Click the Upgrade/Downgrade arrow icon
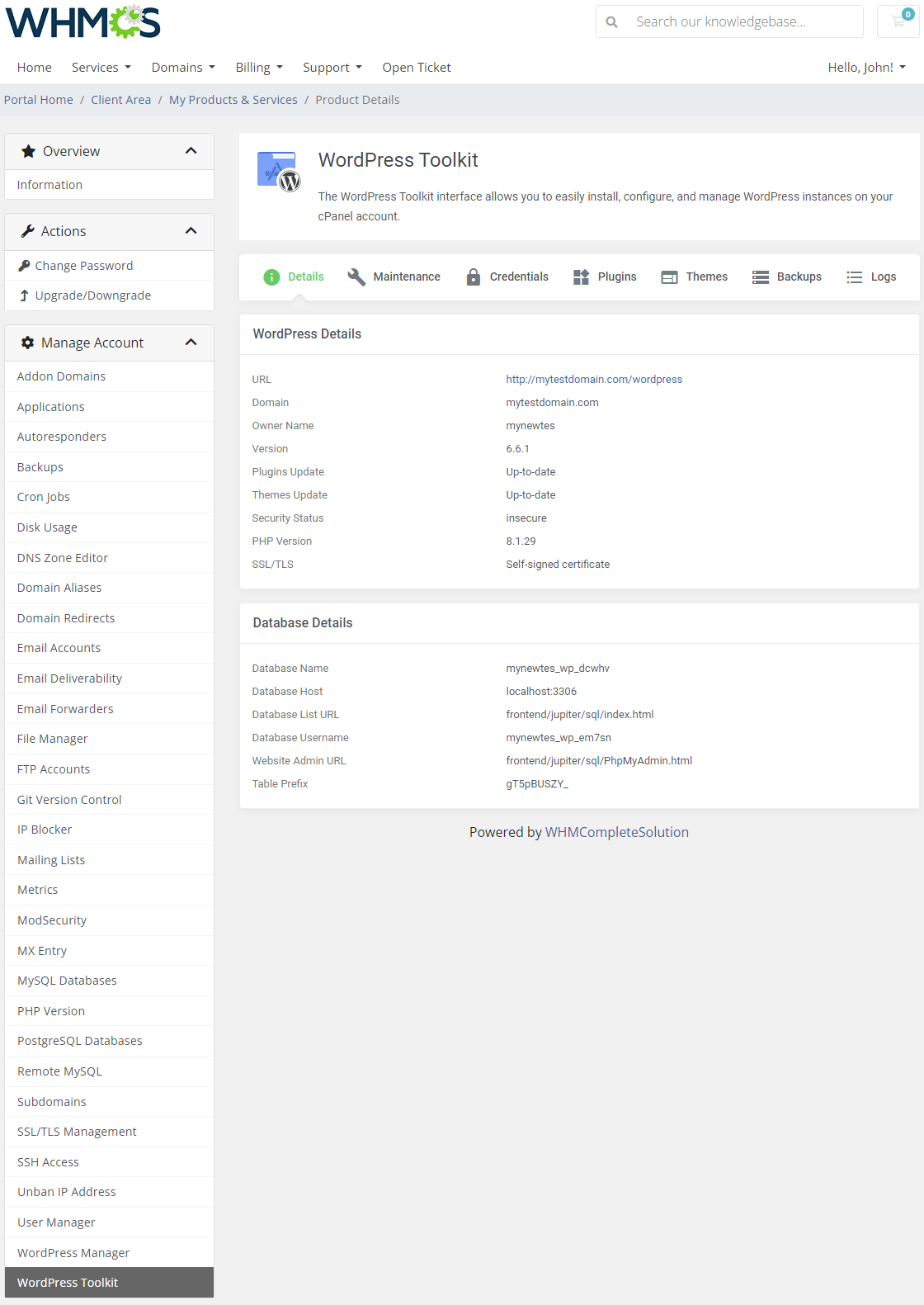Image resolution: width=924 pixels, height=1305 pixels. (x=24, y=296)
